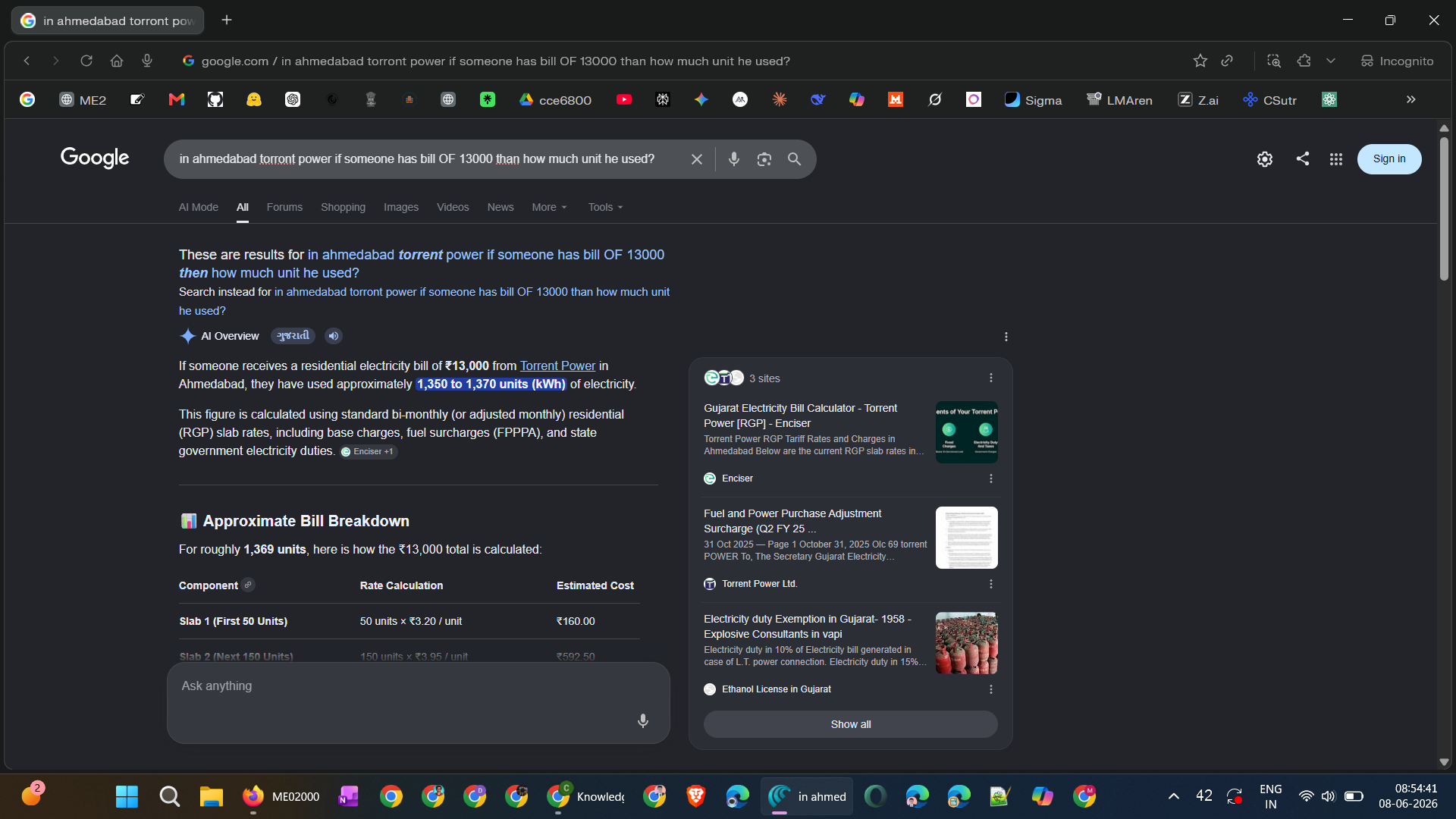
Task: Open Electricity duty Exemption in Gujarat result
Action: [x=808, y=626]
